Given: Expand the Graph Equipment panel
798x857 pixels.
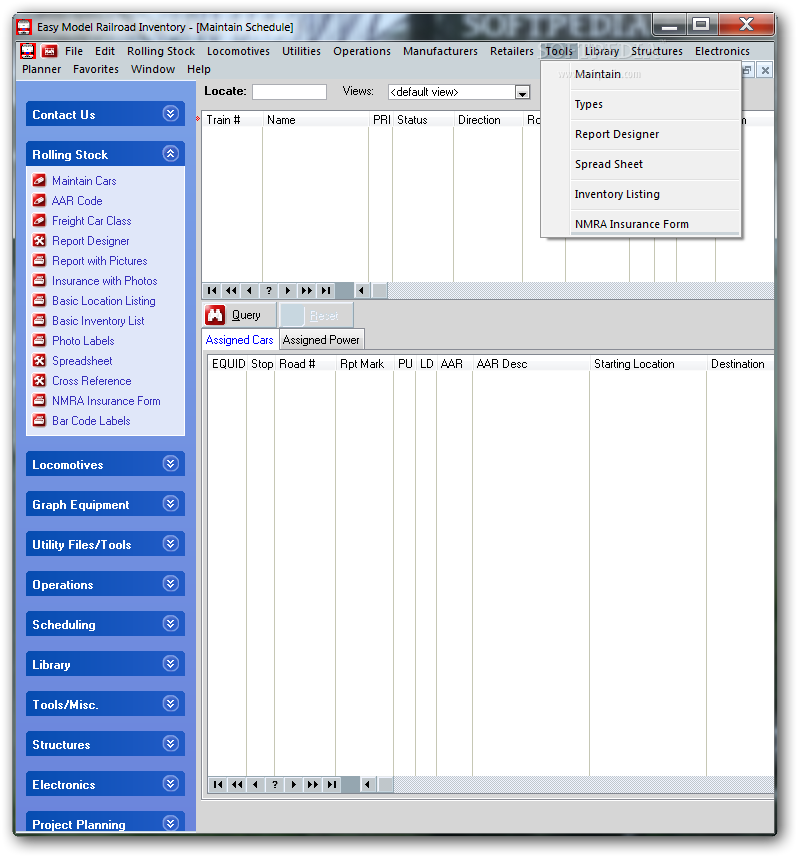Looking at the screenshot, I should tap(171, 504).
